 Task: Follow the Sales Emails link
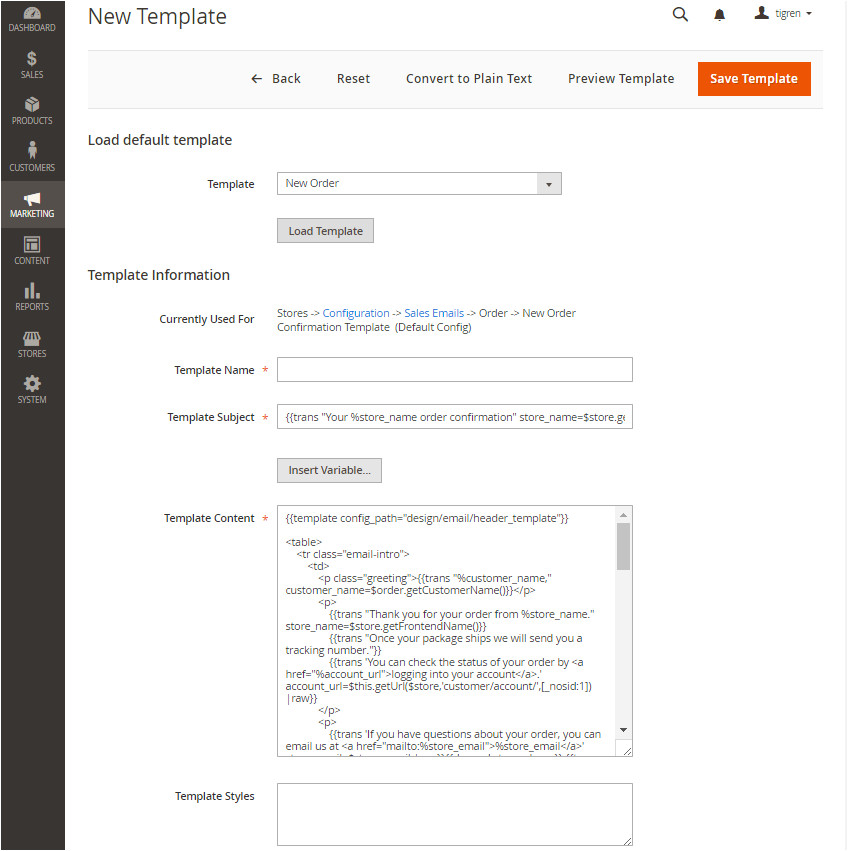[434, 313]
